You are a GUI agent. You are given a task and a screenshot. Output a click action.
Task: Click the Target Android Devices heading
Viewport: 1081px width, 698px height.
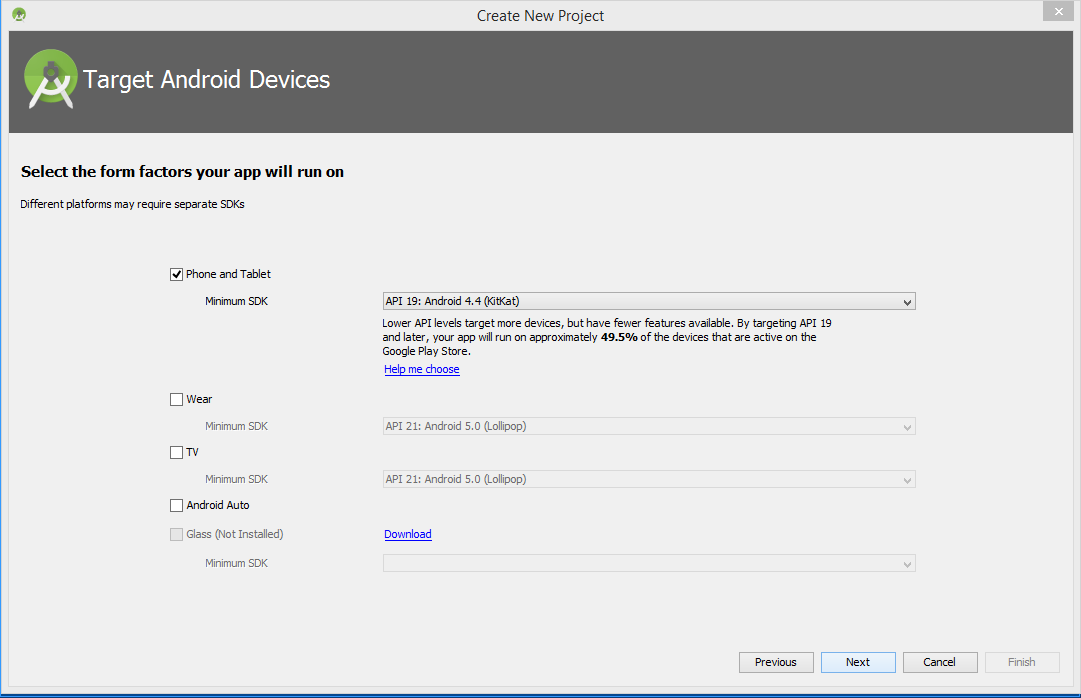207,80
